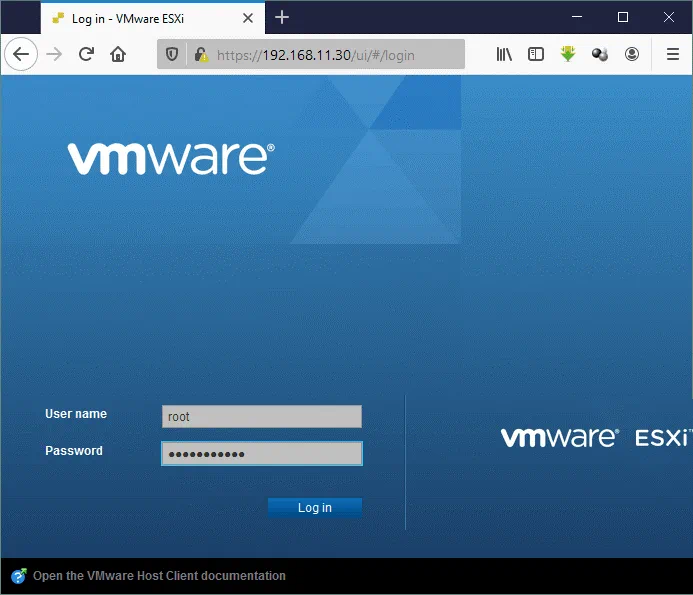Screen dimensions: 693x595
Task: Go to the browser Home page
Action: pos(118,55)
